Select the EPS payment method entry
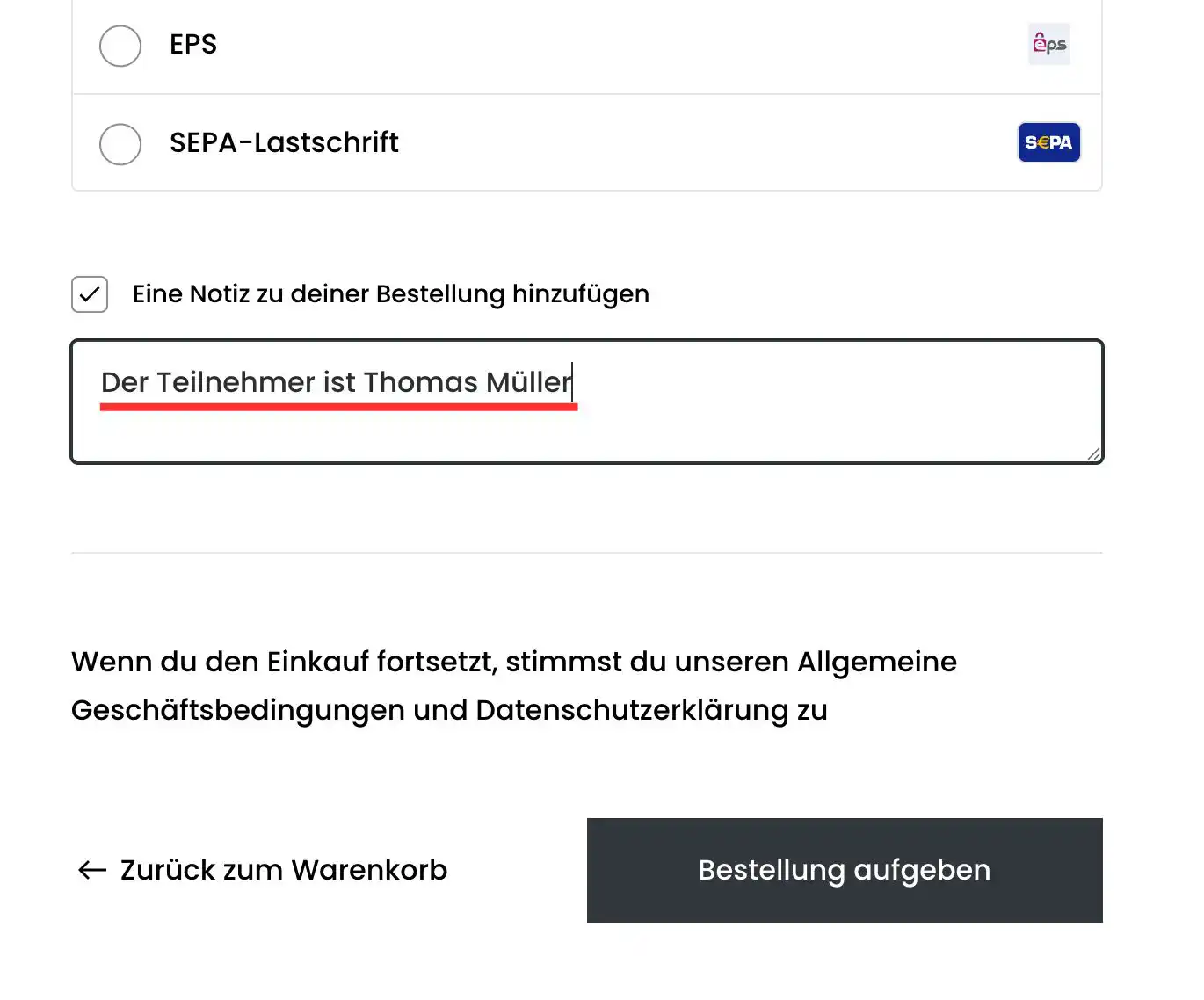 tap(192, 44)
